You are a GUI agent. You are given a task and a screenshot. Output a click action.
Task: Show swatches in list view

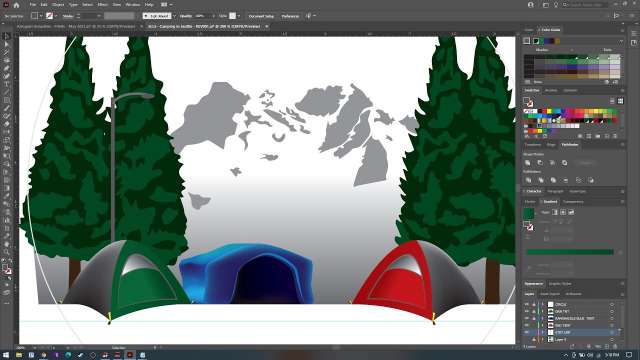[612, 101]
